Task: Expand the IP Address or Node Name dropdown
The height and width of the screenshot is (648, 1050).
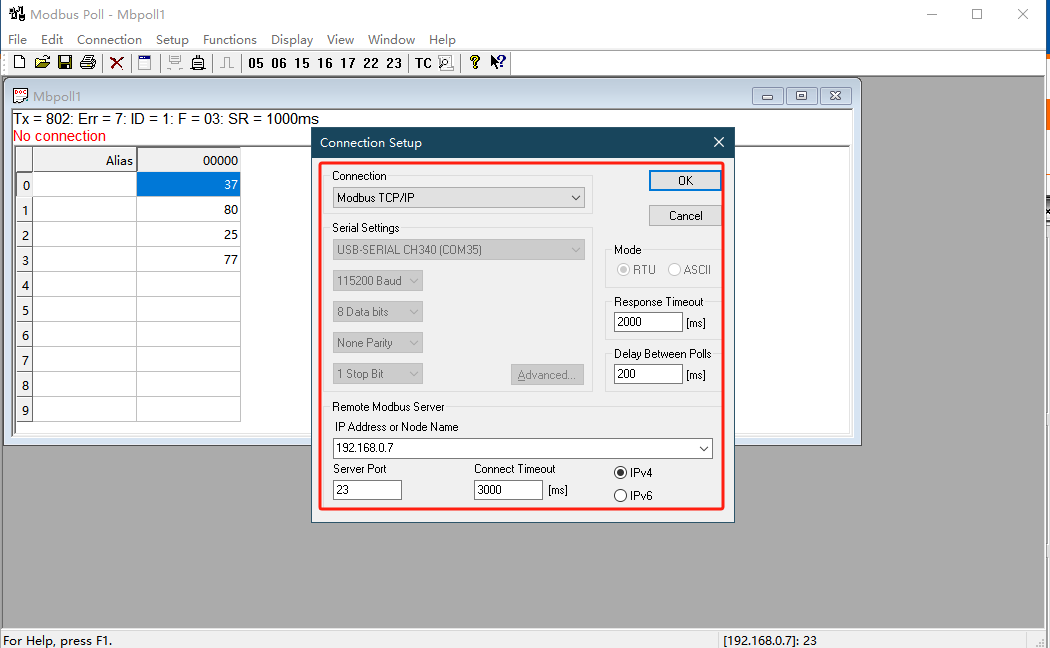Action: tap(704, 448)
